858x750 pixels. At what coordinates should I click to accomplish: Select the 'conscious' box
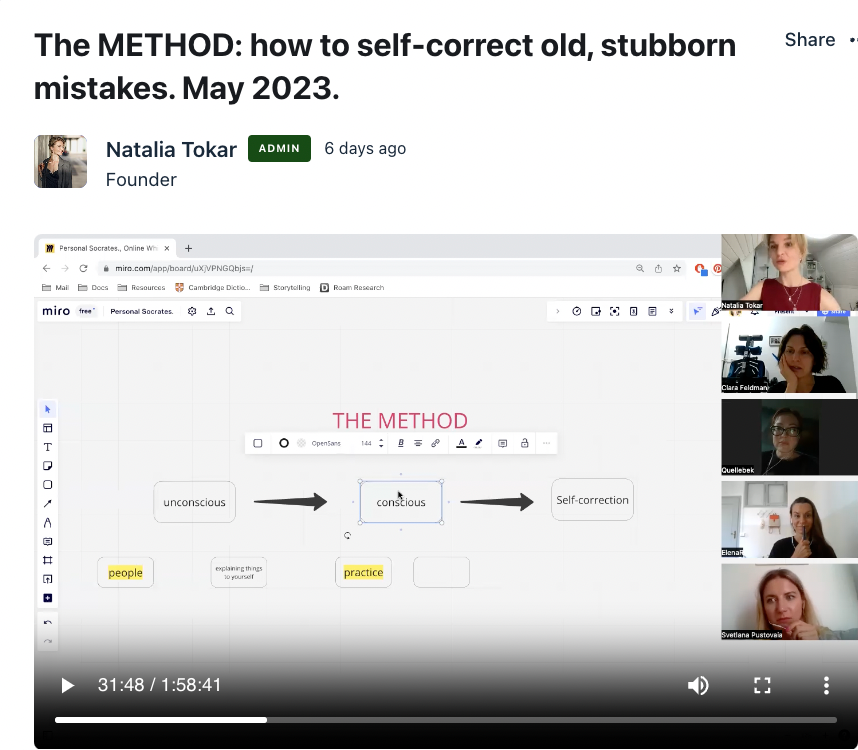tap(401, 502)
